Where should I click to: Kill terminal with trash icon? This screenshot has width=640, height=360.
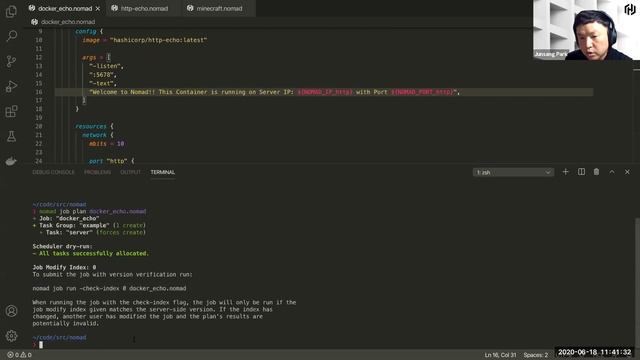pyautogui.click(x=596, y=172)
